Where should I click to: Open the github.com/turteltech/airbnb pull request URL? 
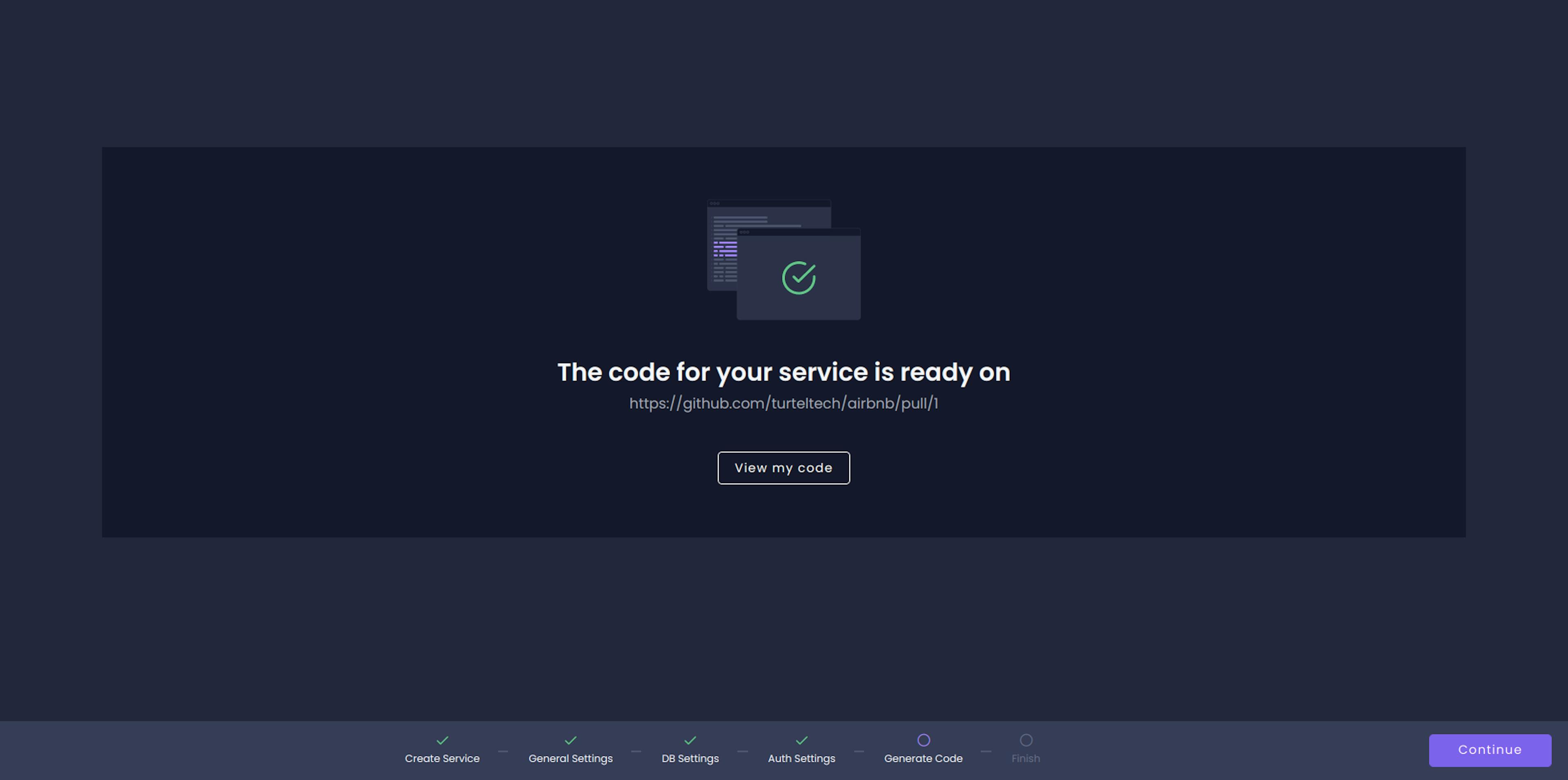pos(784,404)
